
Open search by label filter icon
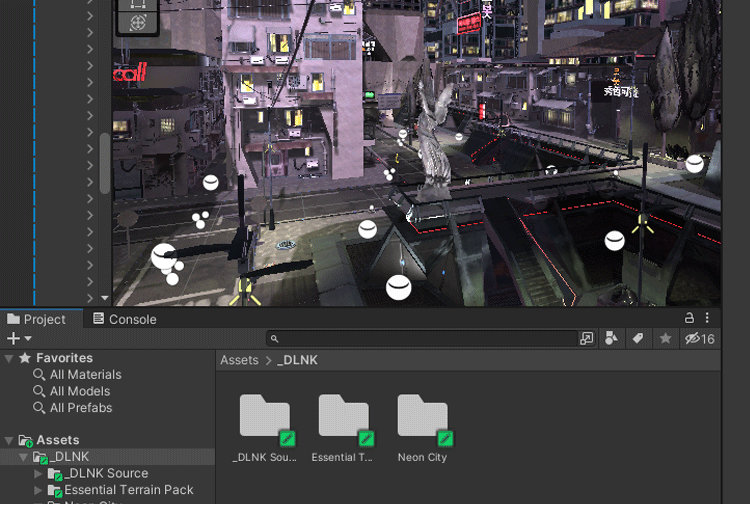click(638, 339)
